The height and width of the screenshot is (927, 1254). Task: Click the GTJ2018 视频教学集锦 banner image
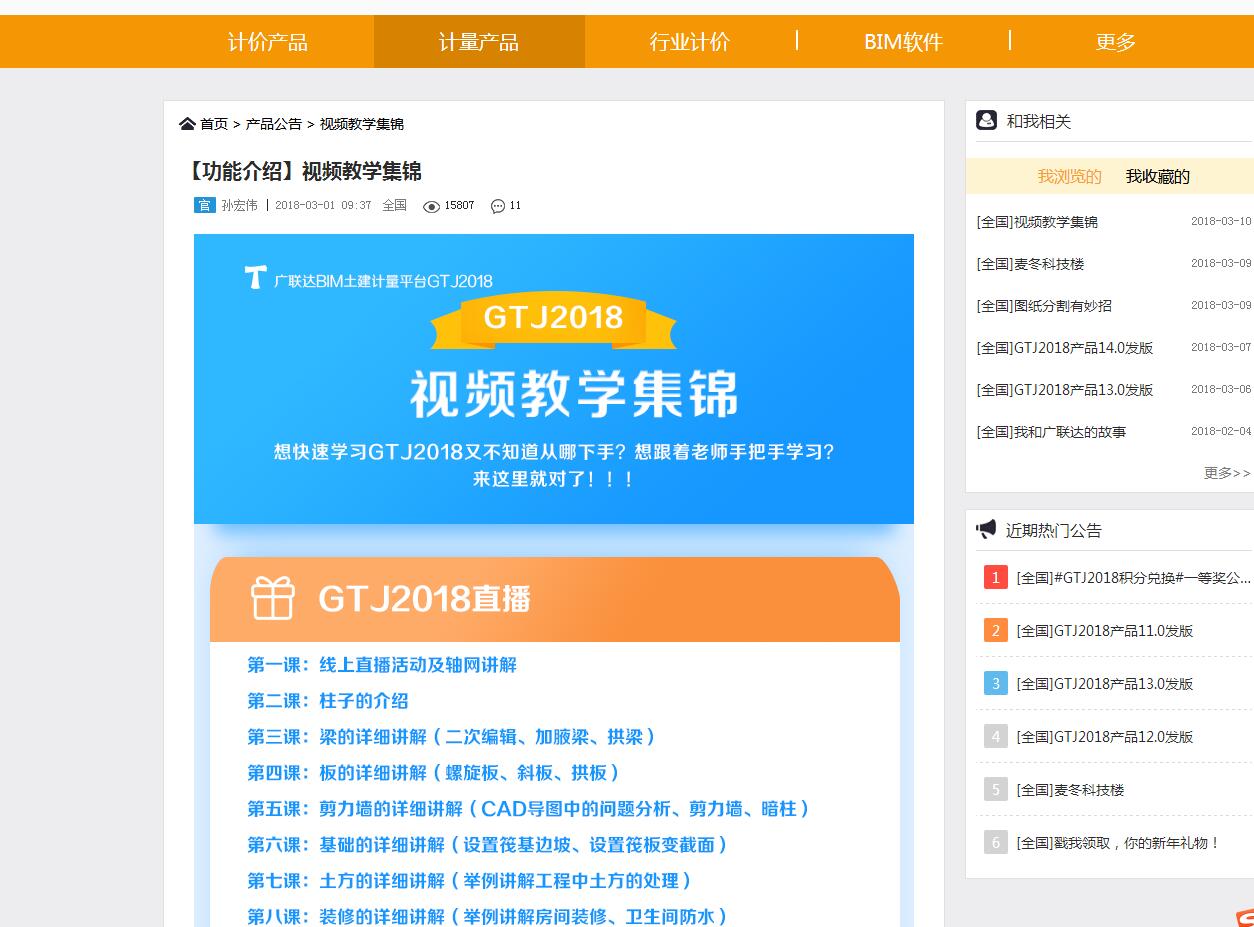click(x=554, y=379)
